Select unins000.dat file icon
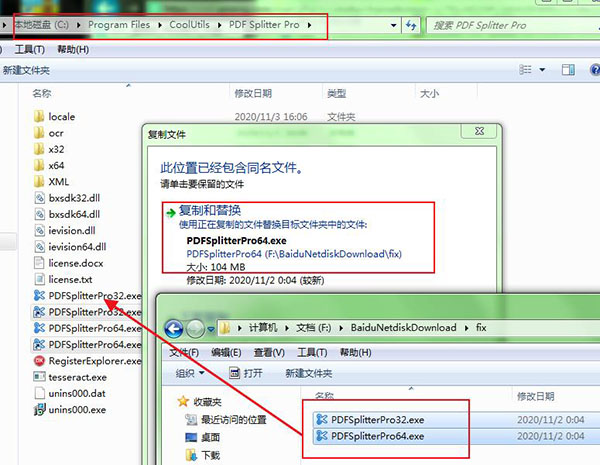 coord(39,393)
